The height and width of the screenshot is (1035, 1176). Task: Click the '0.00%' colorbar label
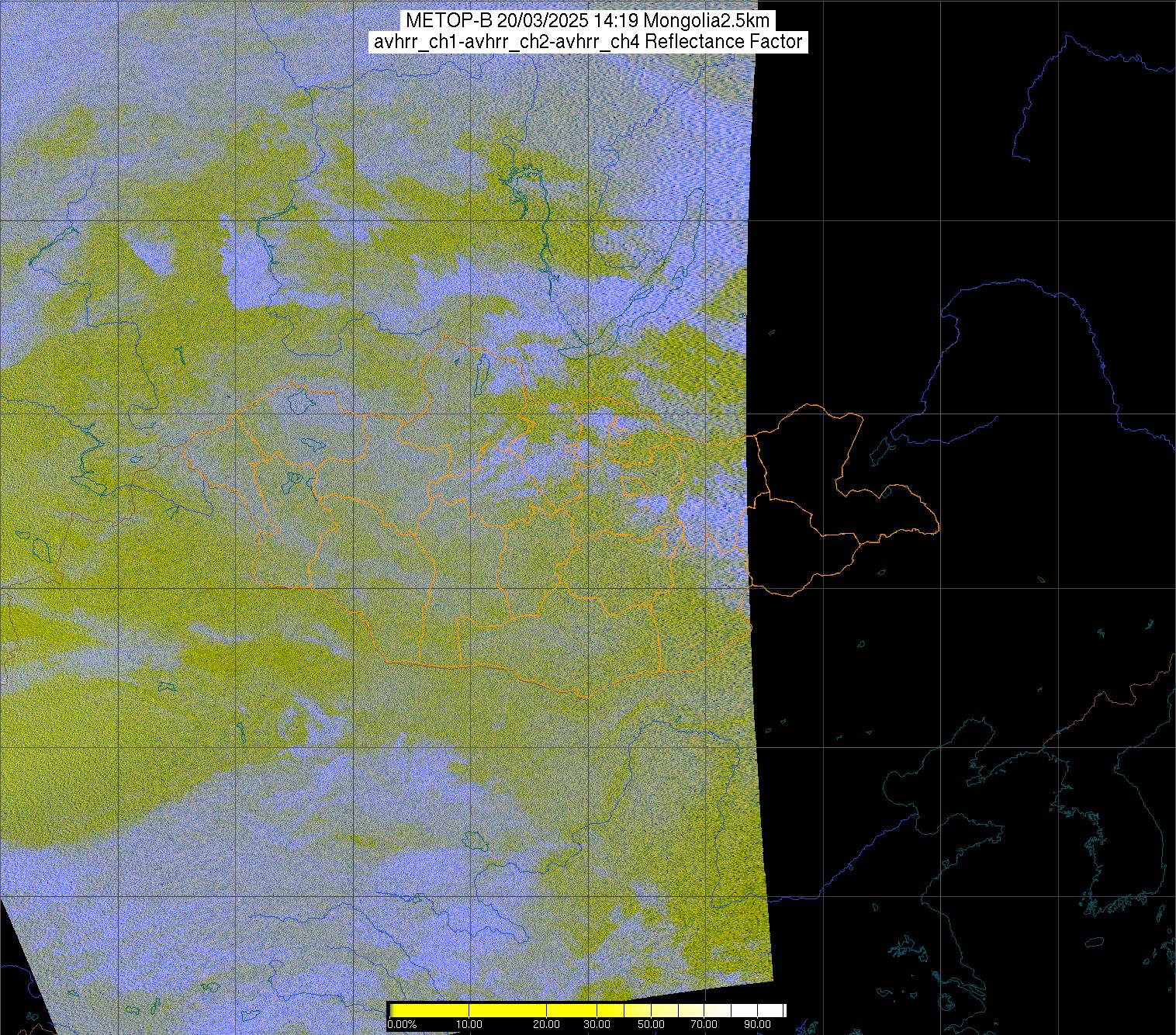pos(402,1024)
